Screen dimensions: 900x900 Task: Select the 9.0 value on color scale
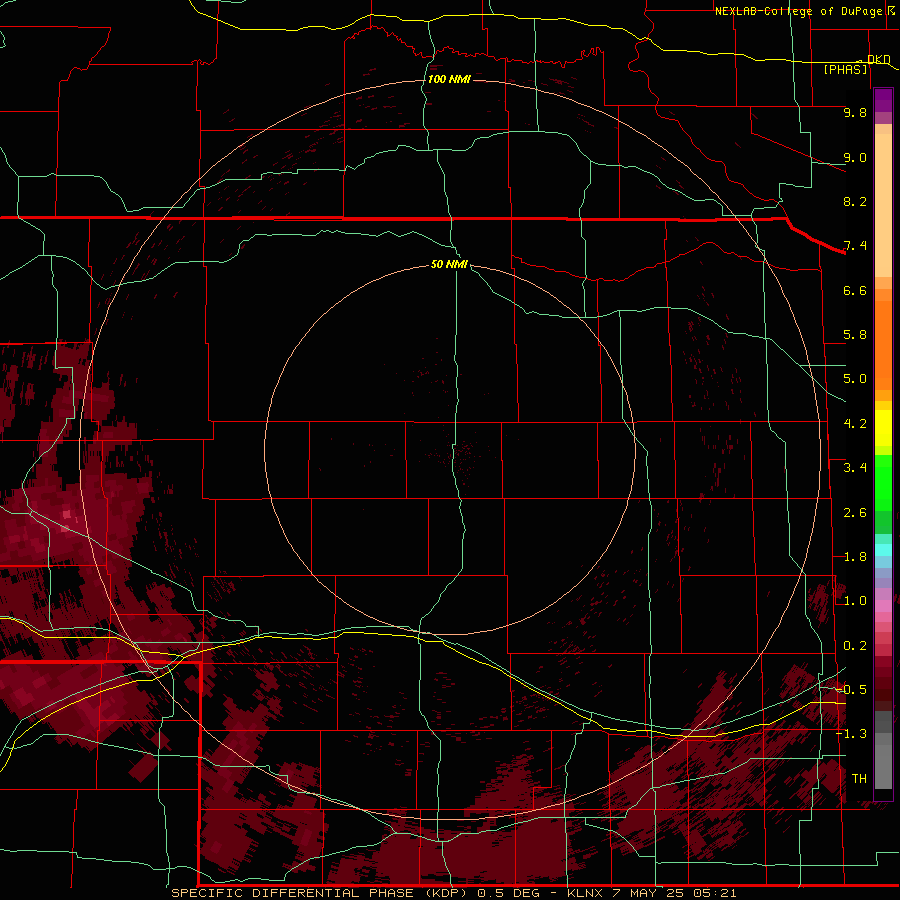click(855, 157)
